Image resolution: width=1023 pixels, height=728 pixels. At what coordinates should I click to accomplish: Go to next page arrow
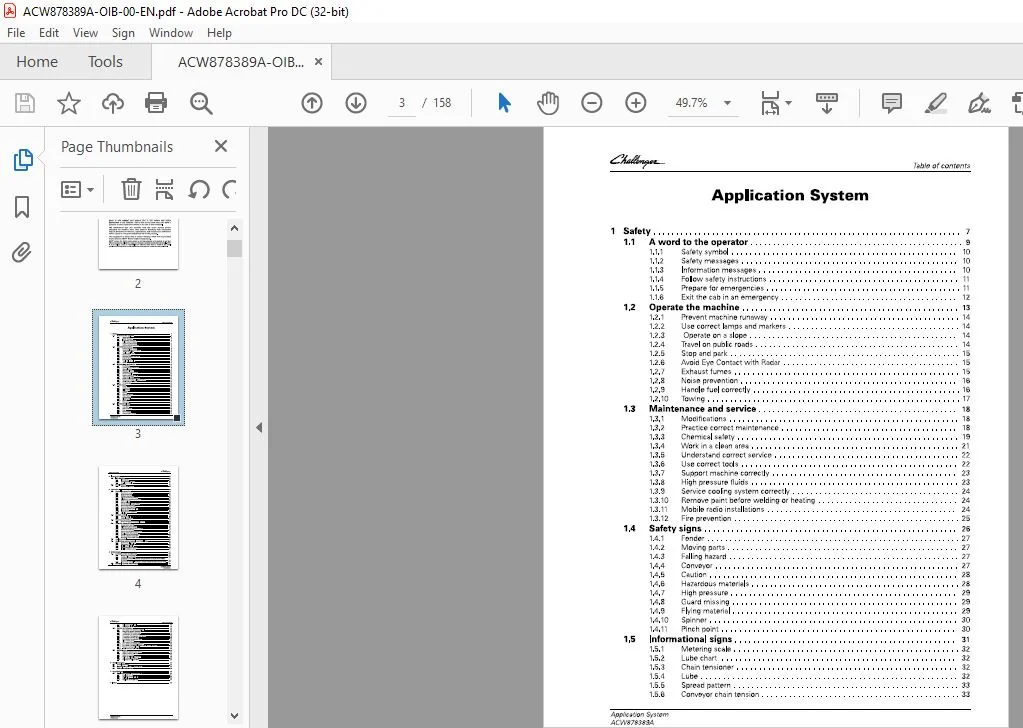356,103
